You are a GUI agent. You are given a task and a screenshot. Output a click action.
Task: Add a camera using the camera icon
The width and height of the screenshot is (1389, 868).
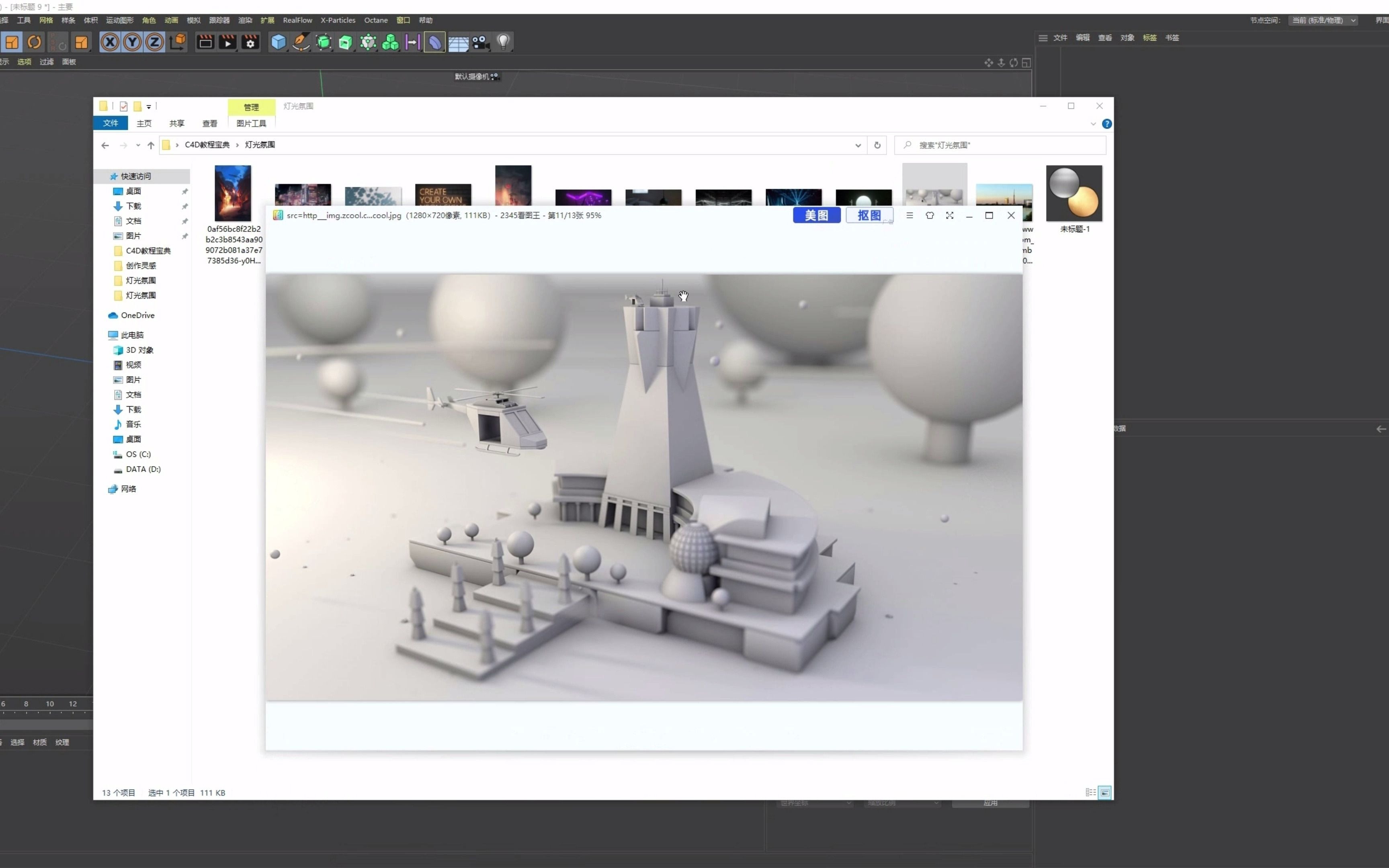480,42
